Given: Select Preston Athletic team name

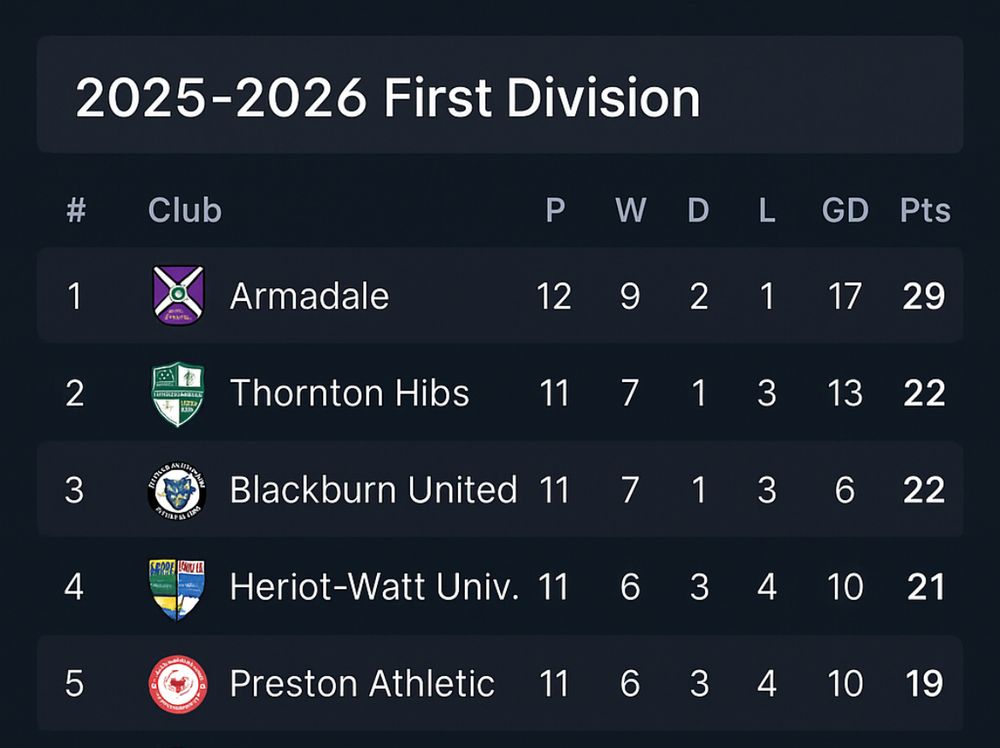Looking at the screenshot, I should [x=362, y=684].
